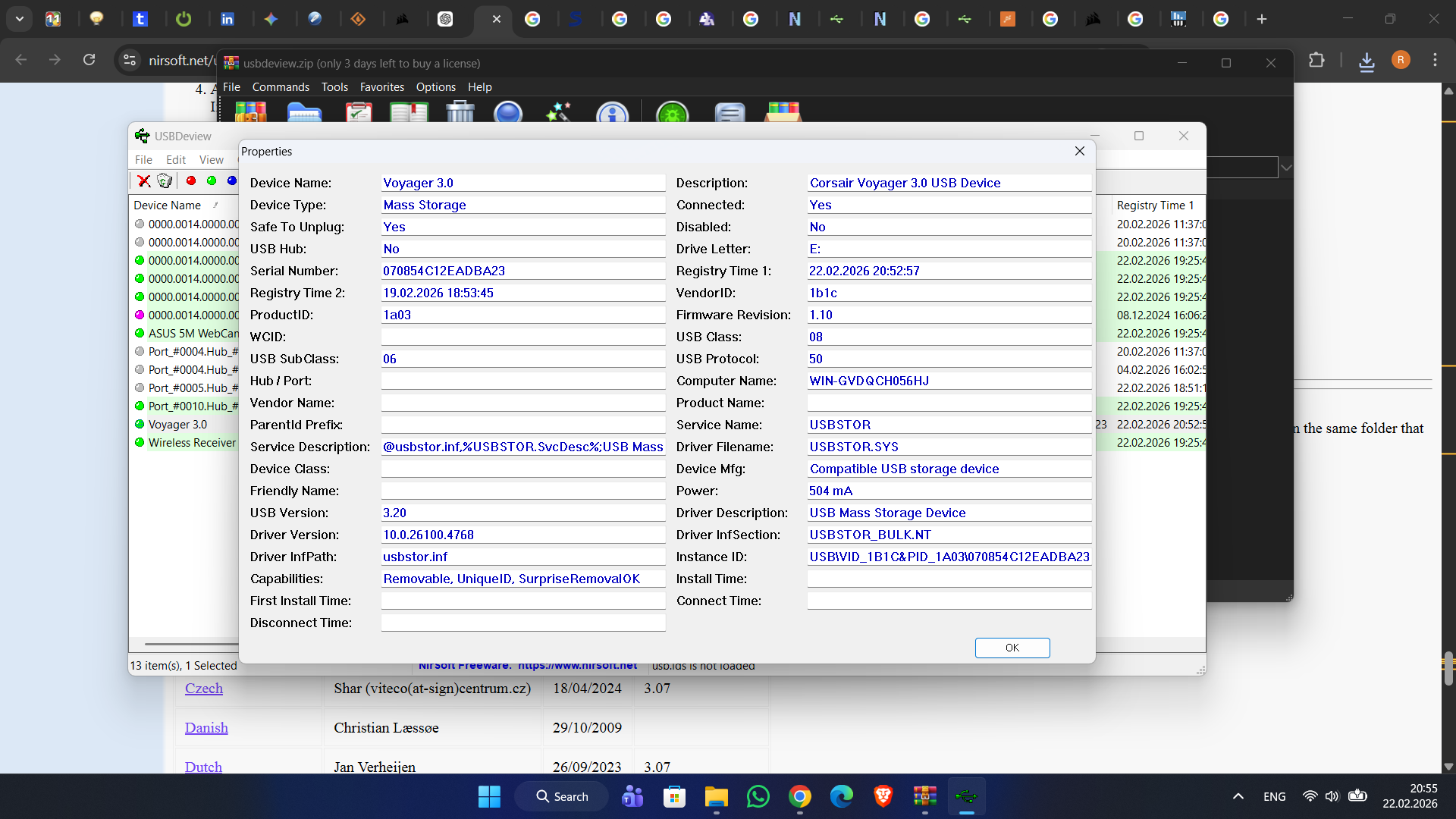Close the Properties dialog

(x=1080, y=151)
